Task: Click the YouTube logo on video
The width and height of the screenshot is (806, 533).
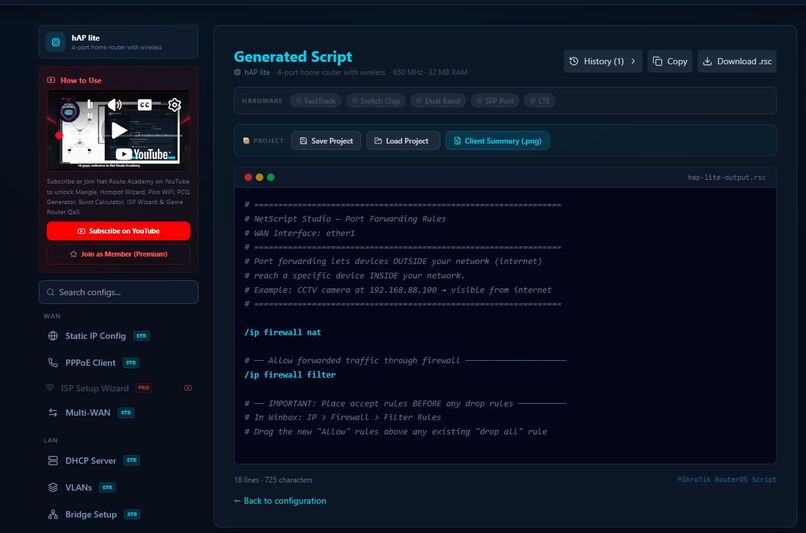Action: click(142, 154)
